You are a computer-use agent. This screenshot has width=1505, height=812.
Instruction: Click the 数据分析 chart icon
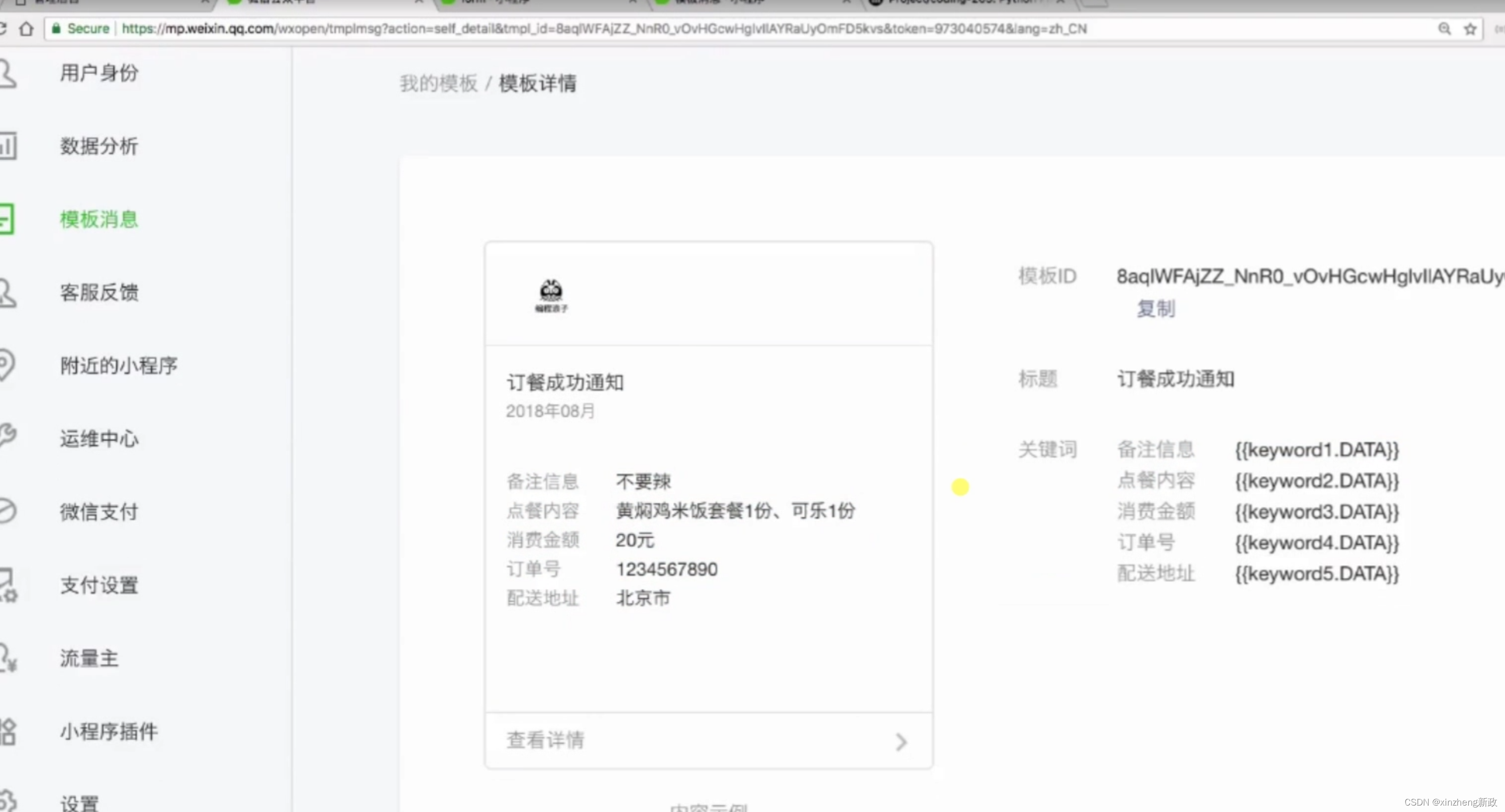point(8,146)
